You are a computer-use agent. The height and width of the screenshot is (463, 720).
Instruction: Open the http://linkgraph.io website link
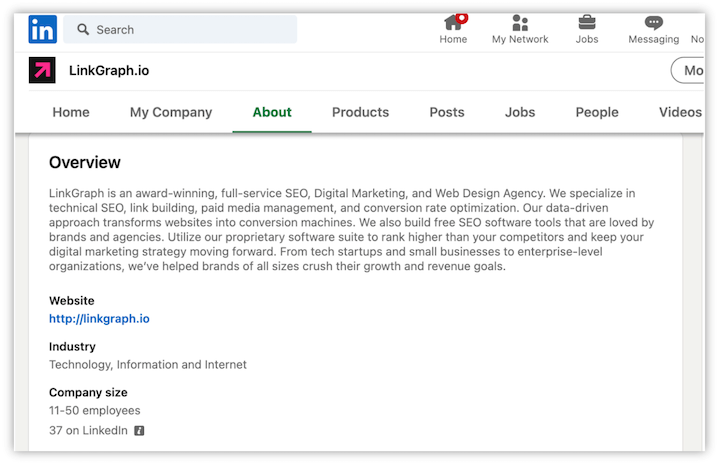[x=99, y=318]
